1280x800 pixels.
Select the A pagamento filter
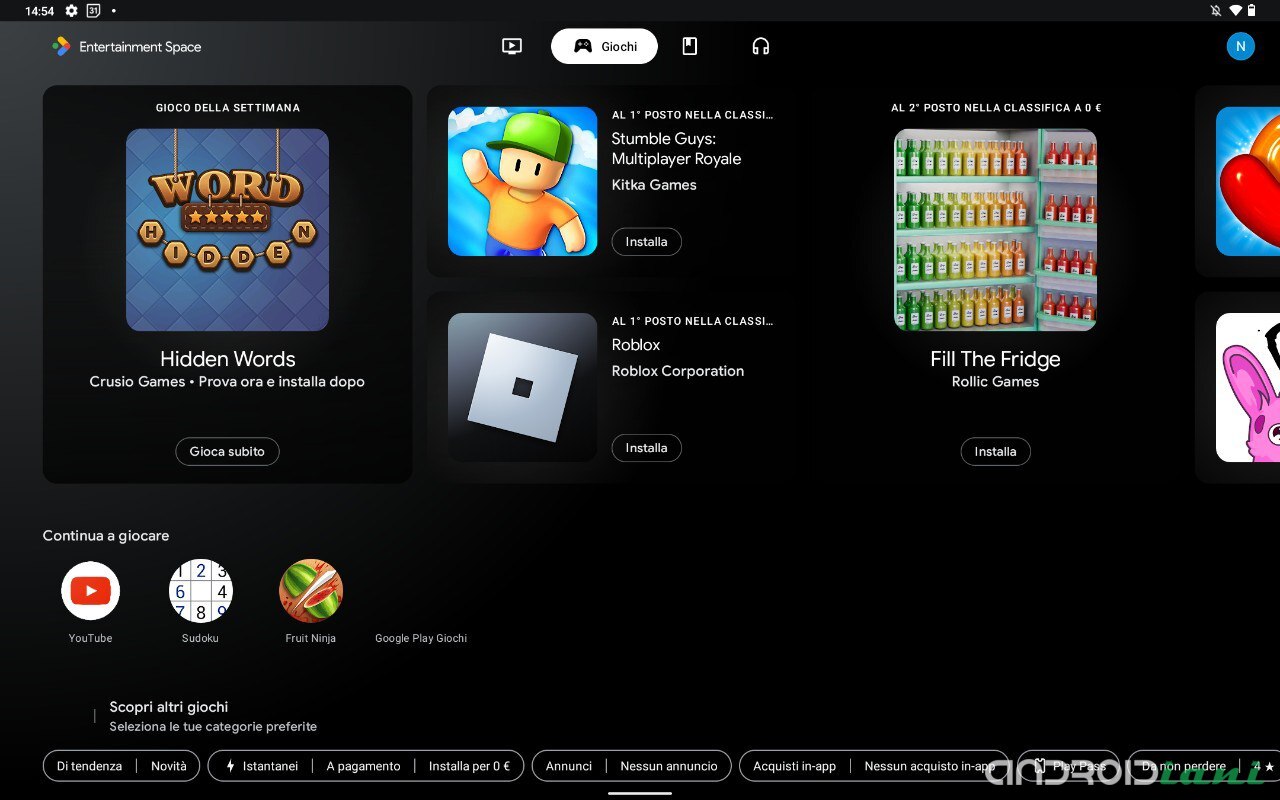coord(363,766)
